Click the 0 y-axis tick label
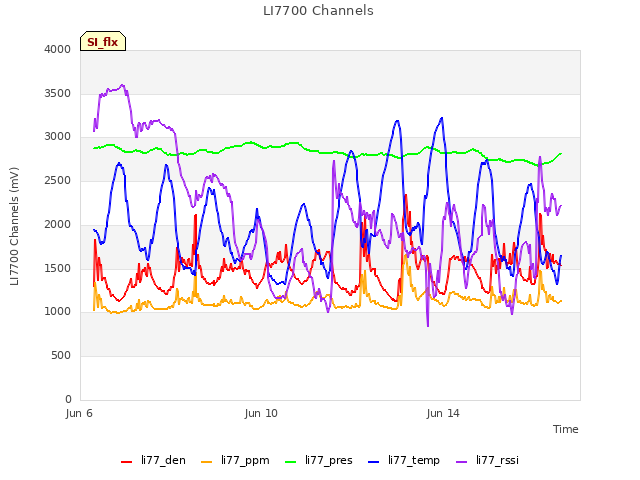The width and height of the screenshot is (640, 480). (68, 399)
